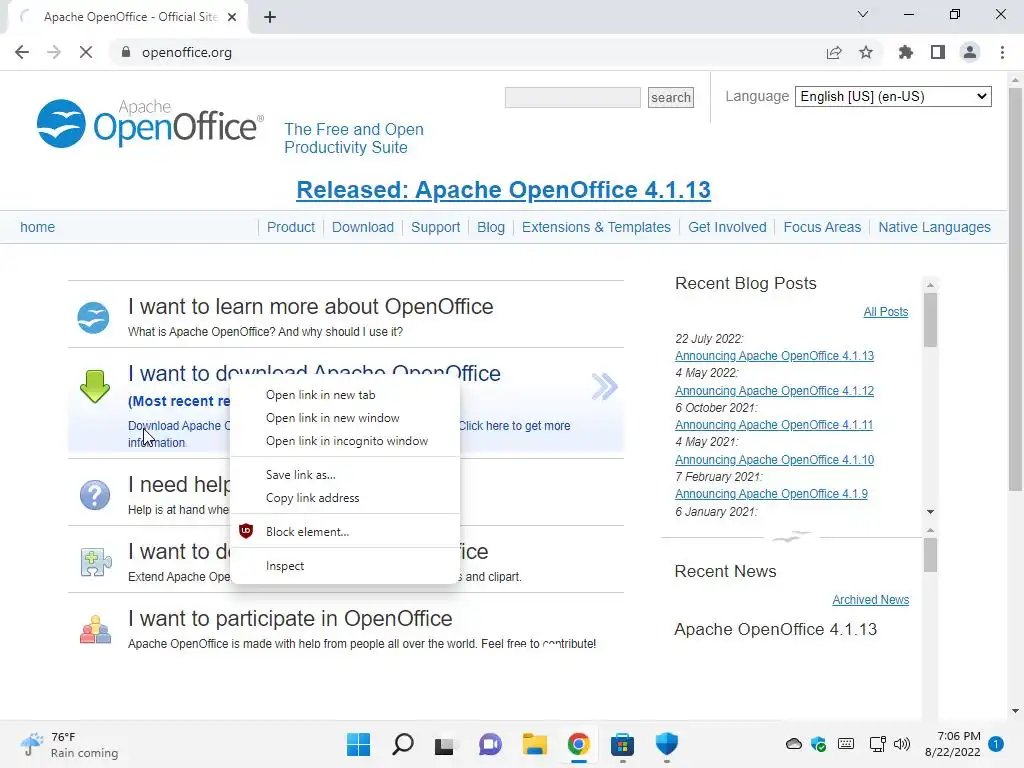This screenshot has height=768, width=1024.
Task: Open Task View on taskbar
Action: coord(445,744)
